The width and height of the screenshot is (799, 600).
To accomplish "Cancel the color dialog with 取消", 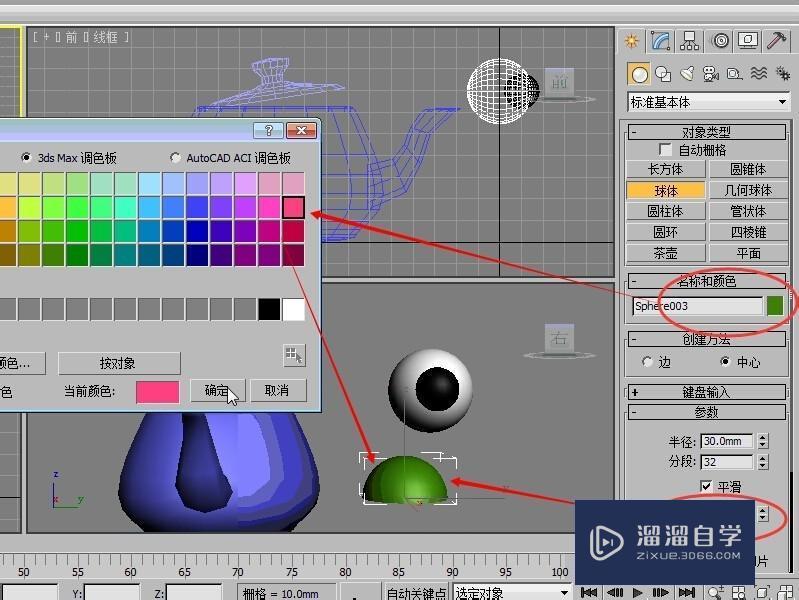I will click(278, 390).
